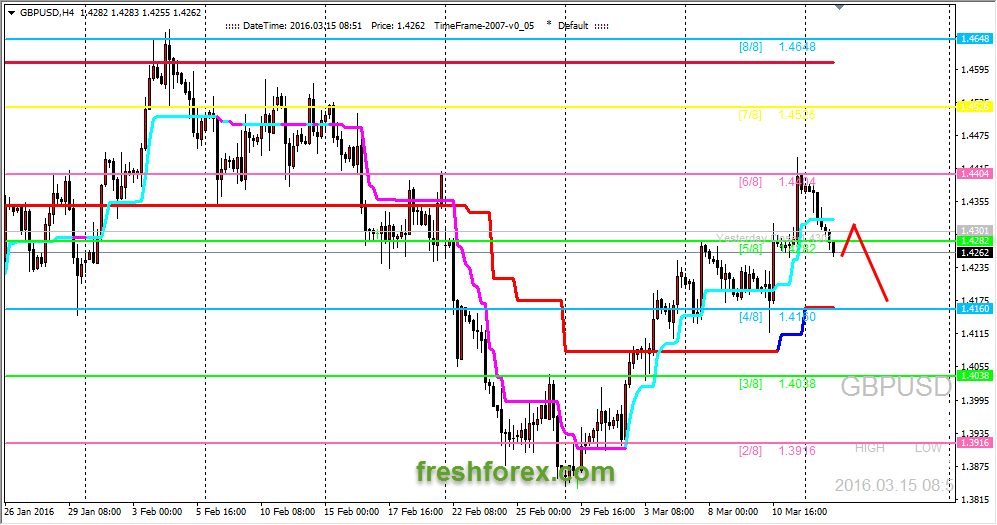Screen dimensions: 997x525
Task: Select the [8/8] Murrey level label
Action: tap(750, 47)
